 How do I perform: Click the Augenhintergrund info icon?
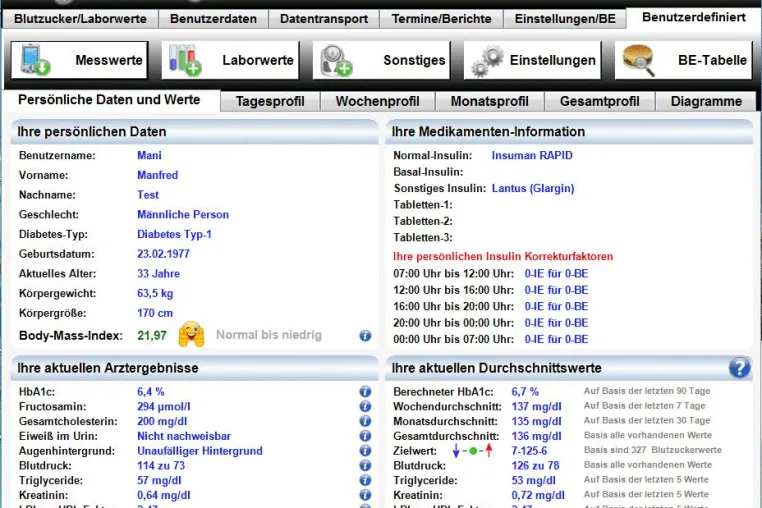(365, 451)
